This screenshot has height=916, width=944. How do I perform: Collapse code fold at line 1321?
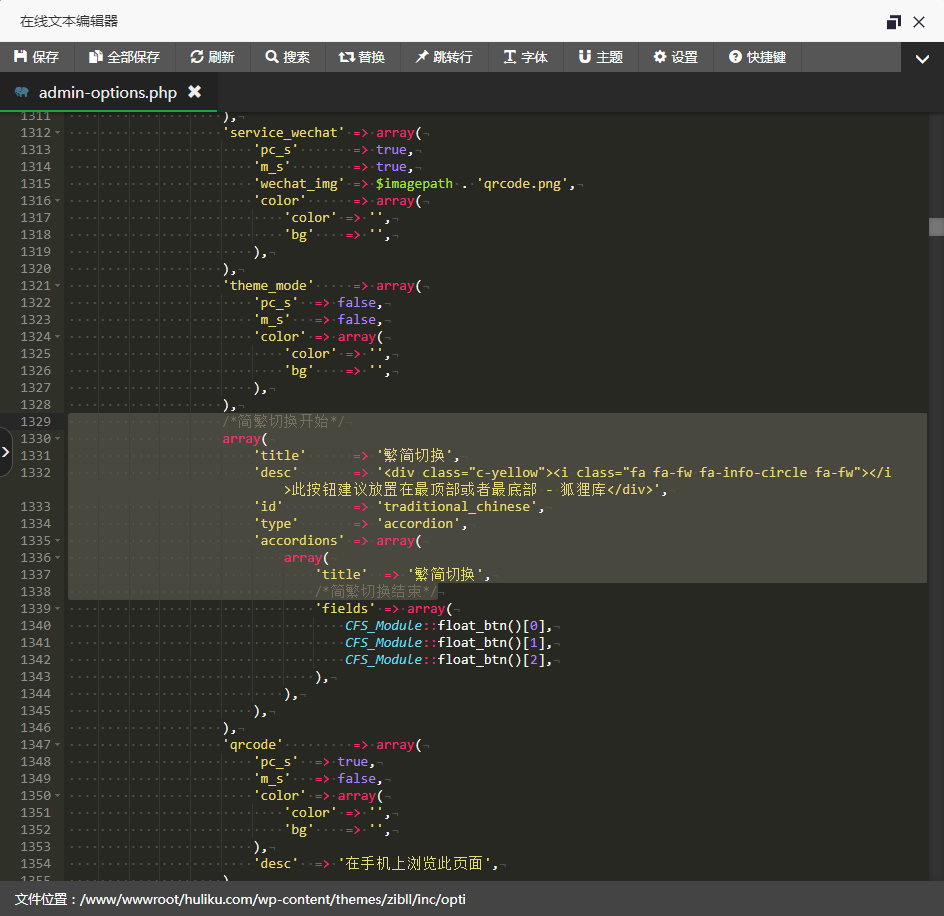[58, 286]
